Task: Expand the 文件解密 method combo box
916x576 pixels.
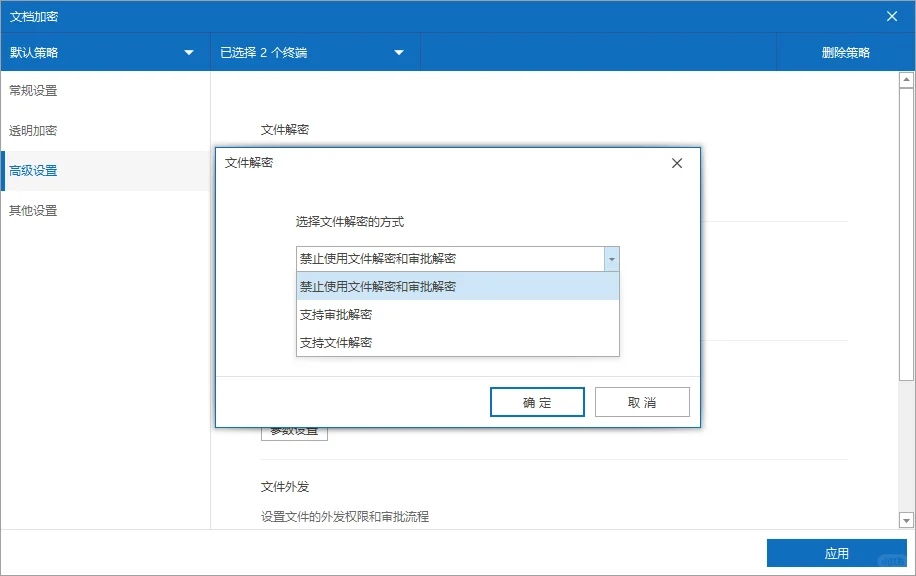Action: (x=611, y=258)
